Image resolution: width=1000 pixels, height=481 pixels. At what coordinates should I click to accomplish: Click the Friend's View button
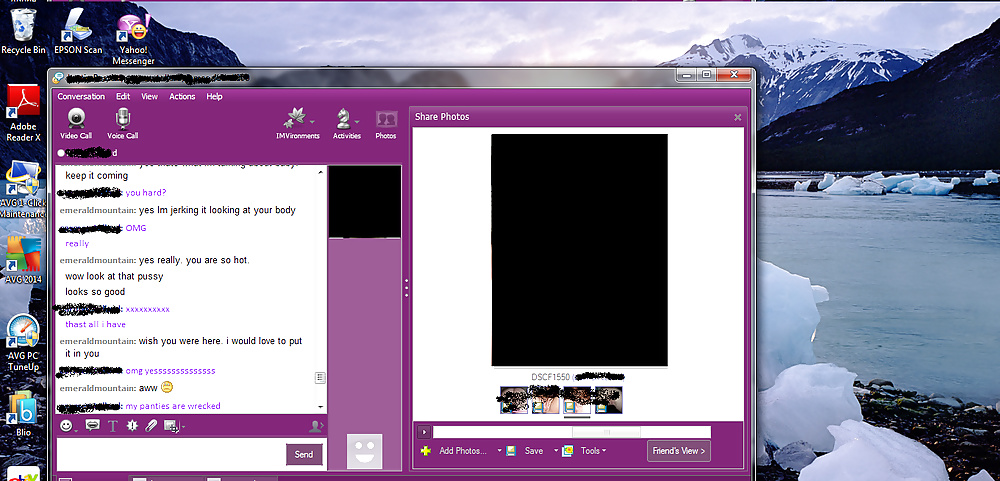[x=678, y=451]
